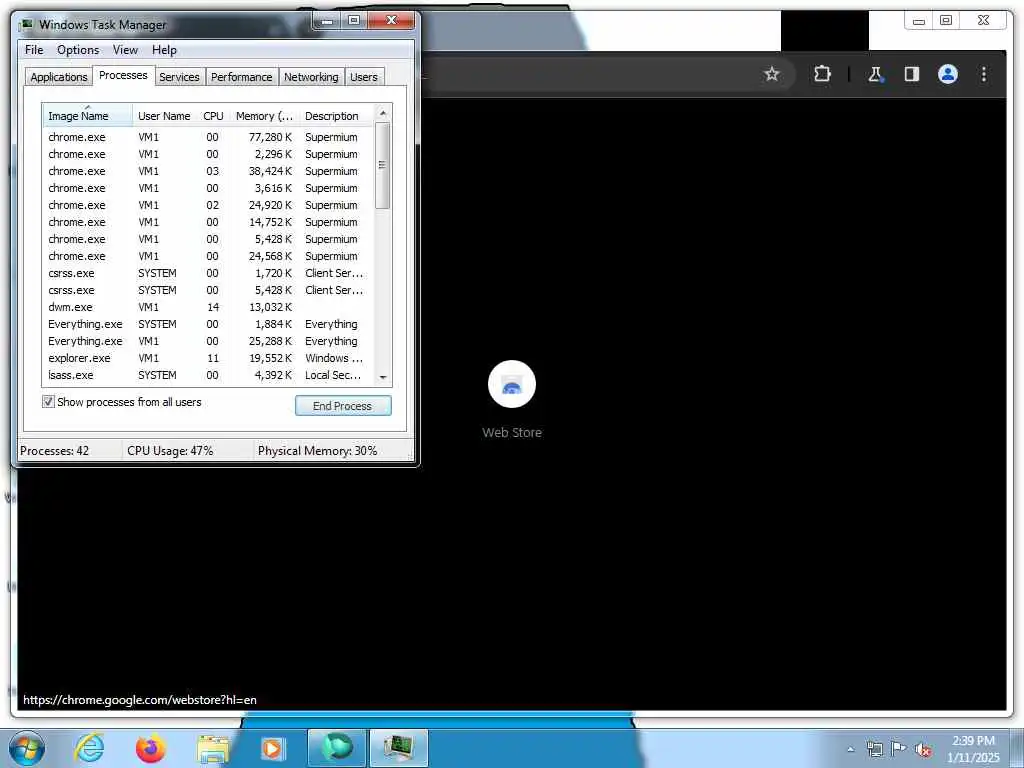The height and width of the screenshot is (768, 1024).
Task: Sort by User Name column header
Action: point(164,116)
